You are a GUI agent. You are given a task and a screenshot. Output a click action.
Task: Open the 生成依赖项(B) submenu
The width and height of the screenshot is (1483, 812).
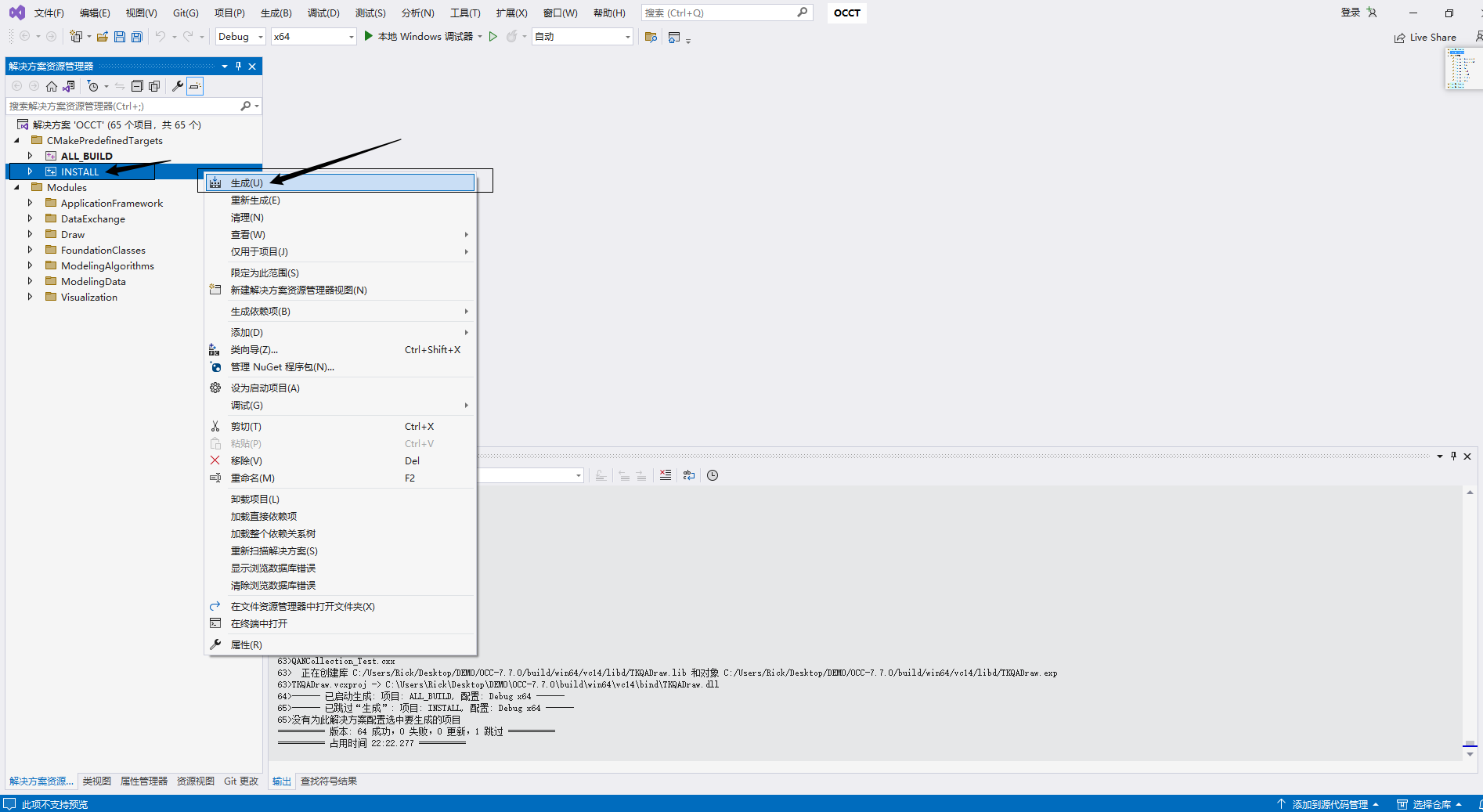[x=340, y=312]
